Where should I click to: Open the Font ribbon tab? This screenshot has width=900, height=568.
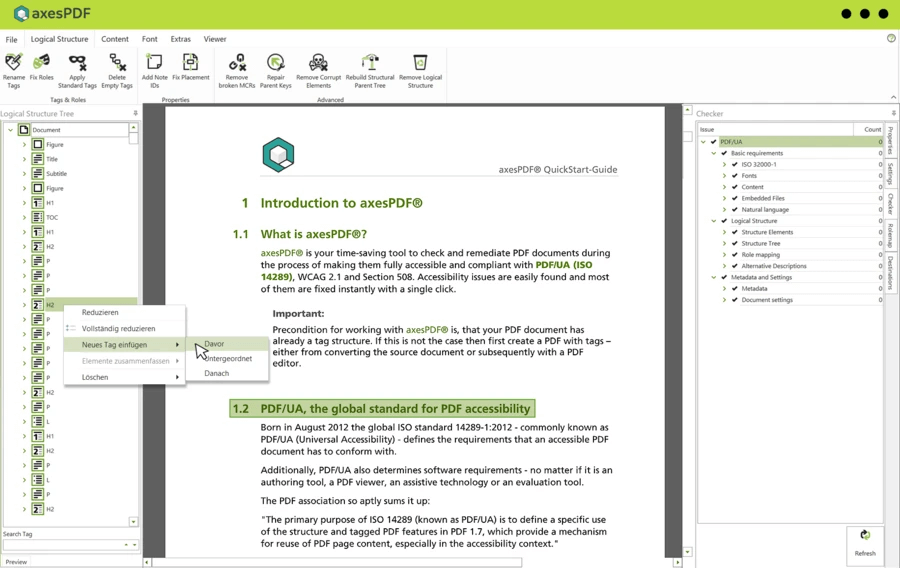point(149,39)
